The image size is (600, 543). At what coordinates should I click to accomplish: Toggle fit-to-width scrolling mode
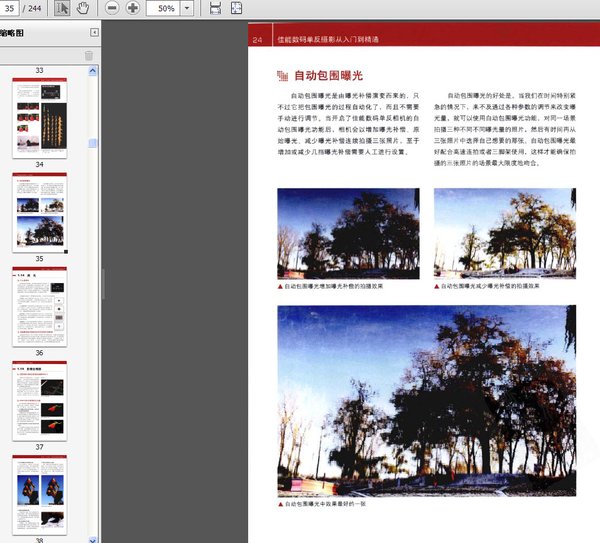tap(215, 8)
